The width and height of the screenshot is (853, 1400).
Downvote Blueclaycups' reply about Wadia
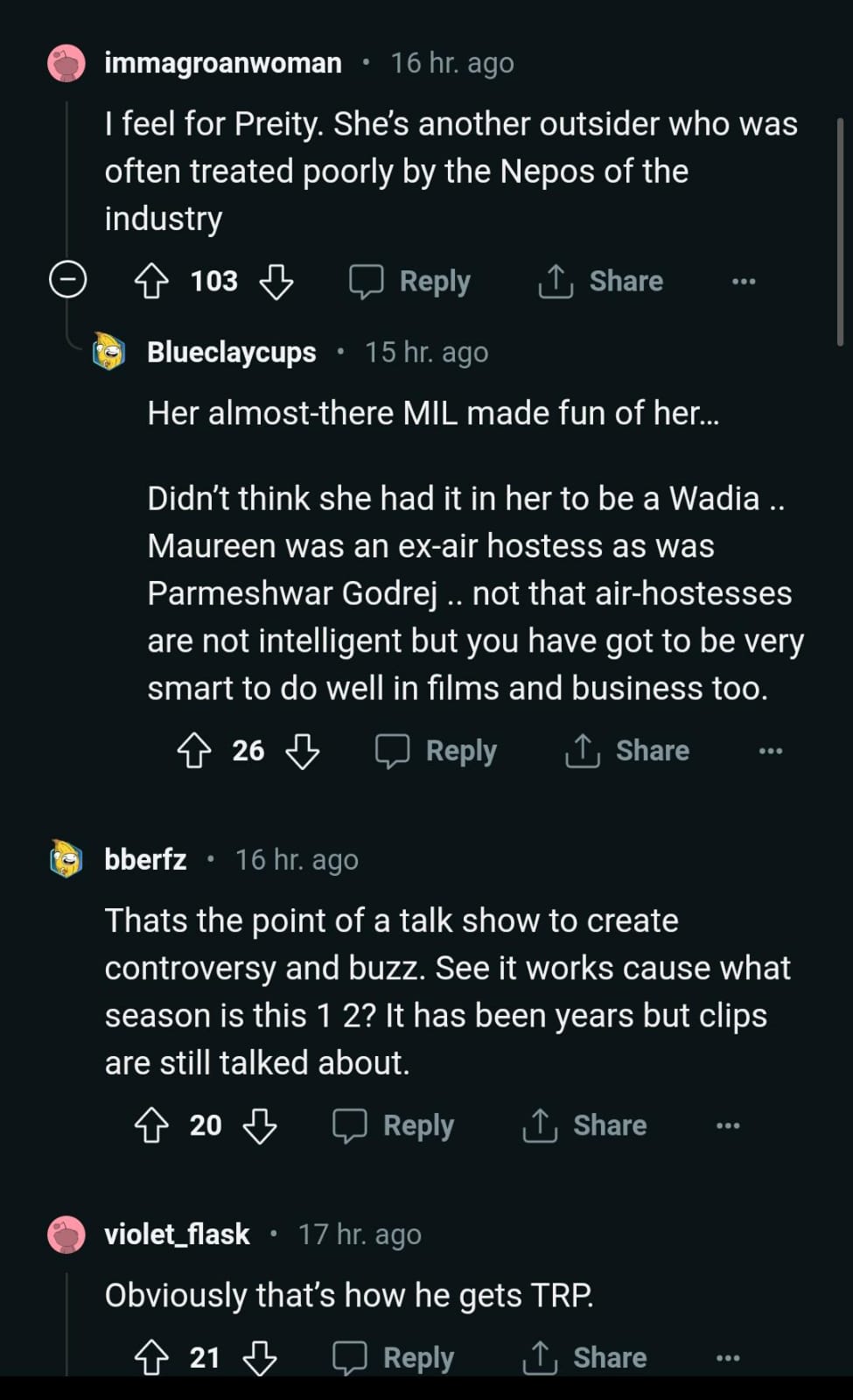(x=303, y=751)
